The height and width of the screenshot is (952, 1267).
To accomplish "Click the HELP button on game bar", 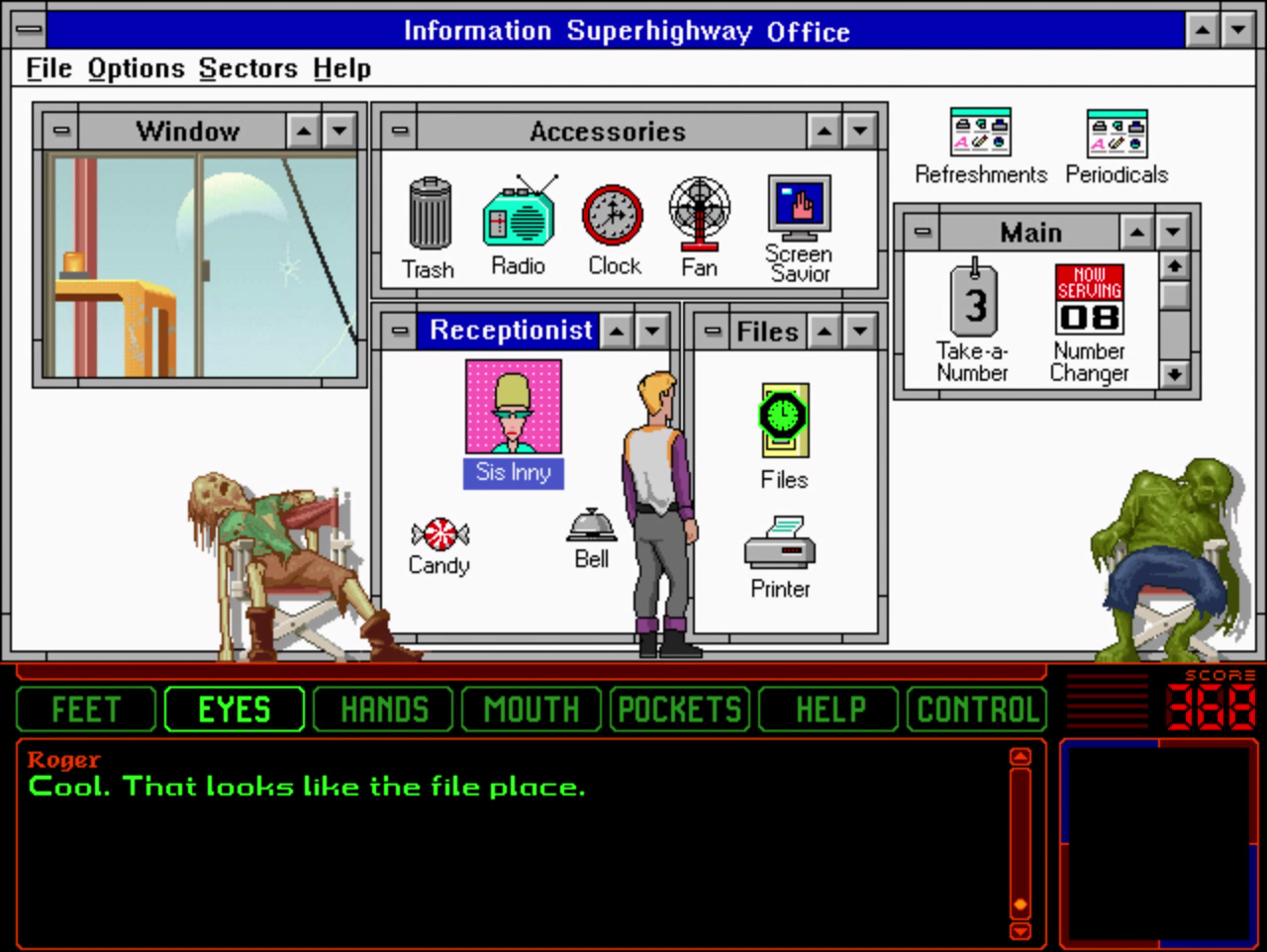I will (x=829, y=710).
